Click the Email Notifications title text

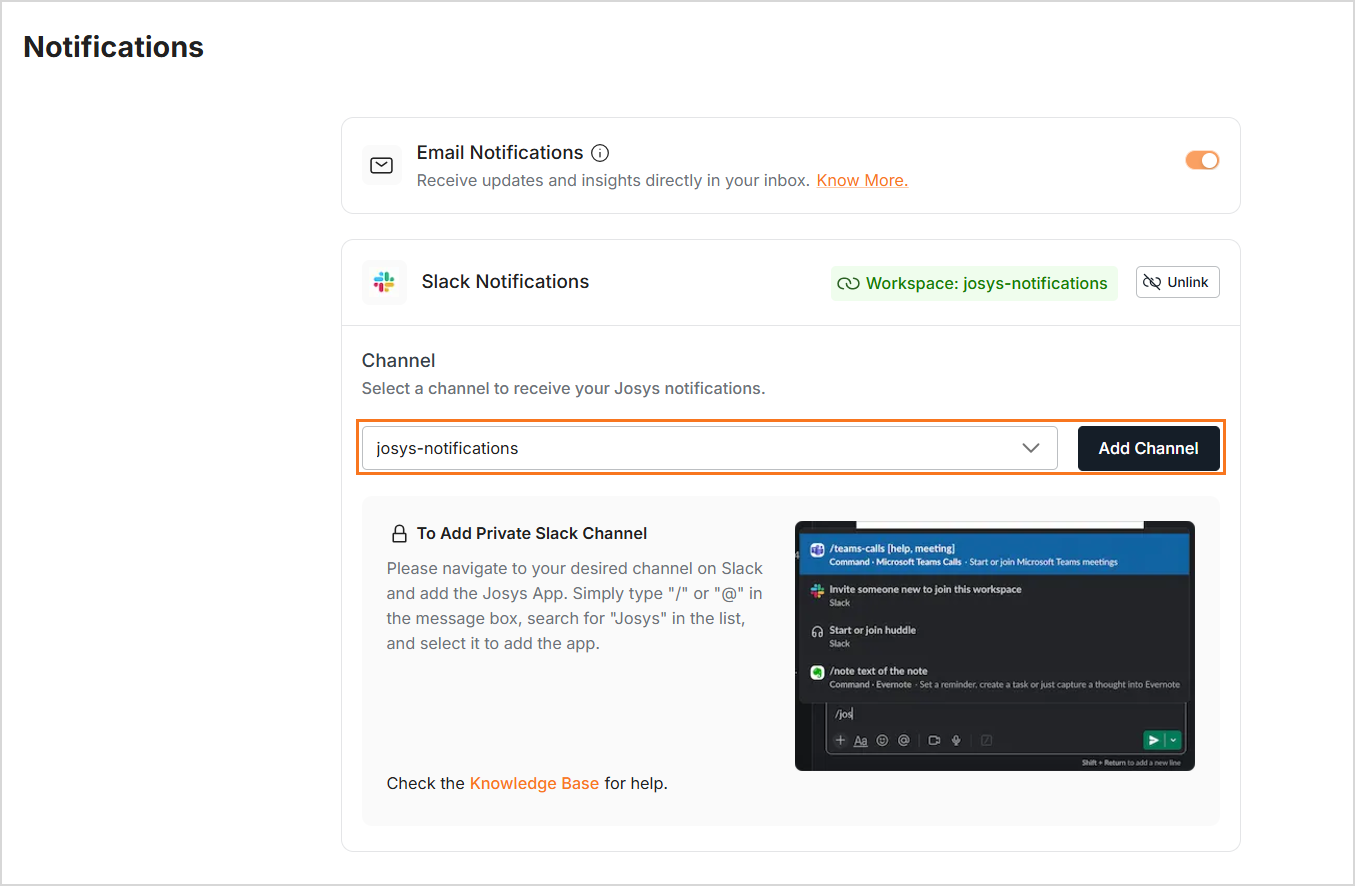point(500,153)
